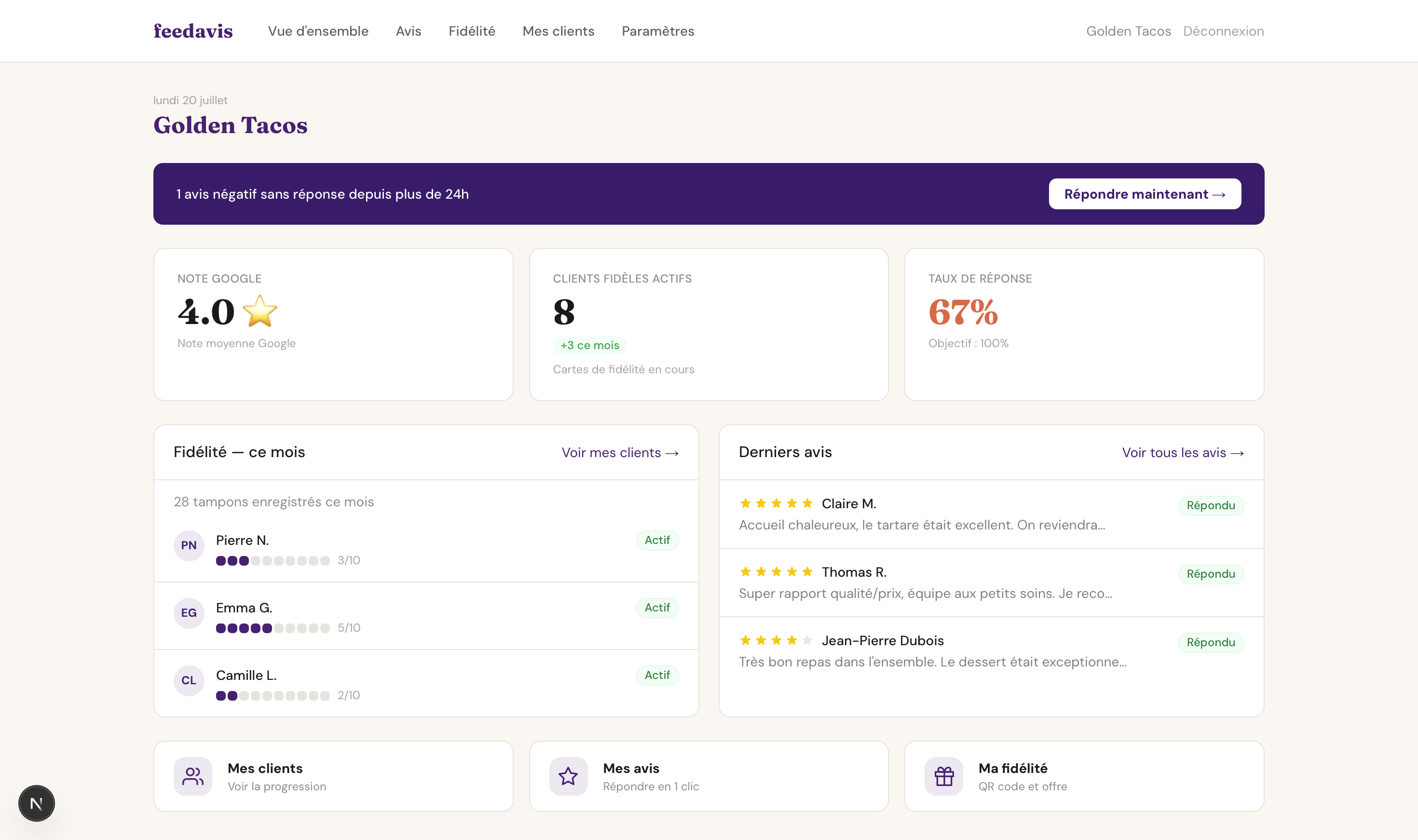Open the Ma fidélité shortcut card

point(1084,777)
